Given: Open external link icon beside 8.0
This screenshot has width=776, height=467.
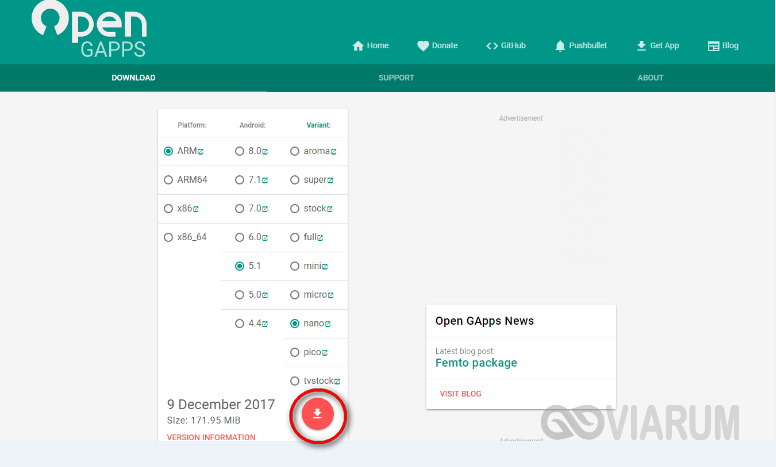Looking at the screenshot, I should point(265,152).
